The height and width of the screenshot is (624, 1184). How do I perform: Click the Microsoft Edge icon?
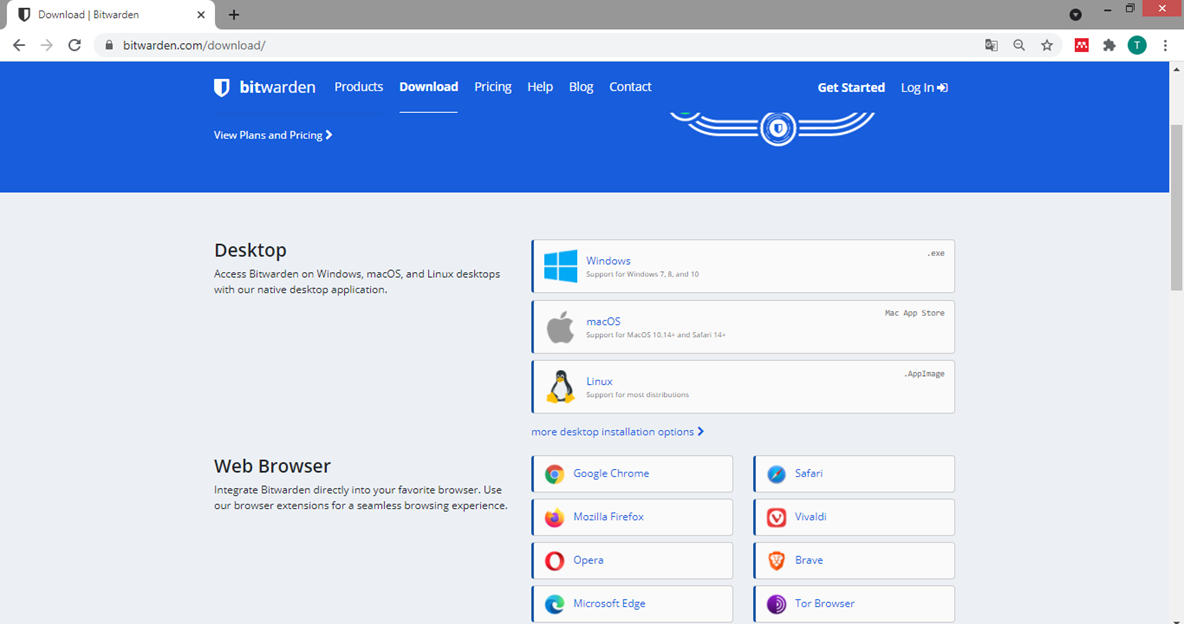point(554,604)
